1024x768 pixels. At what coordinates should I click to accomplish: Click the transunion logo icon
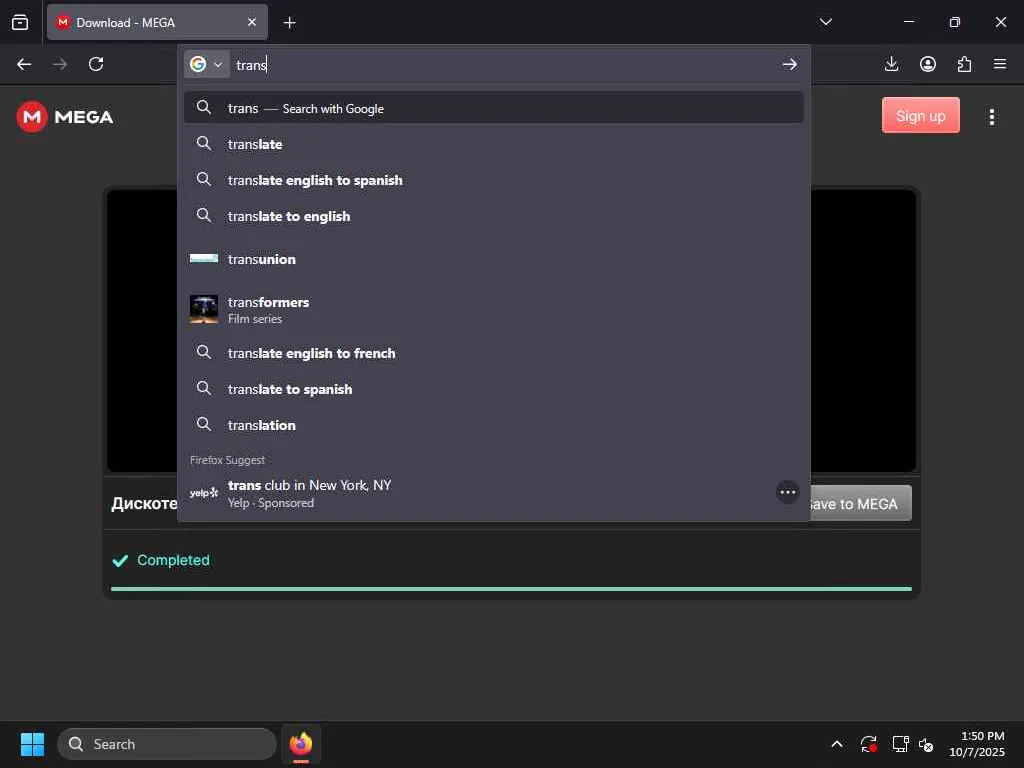(x=204, y=259)
